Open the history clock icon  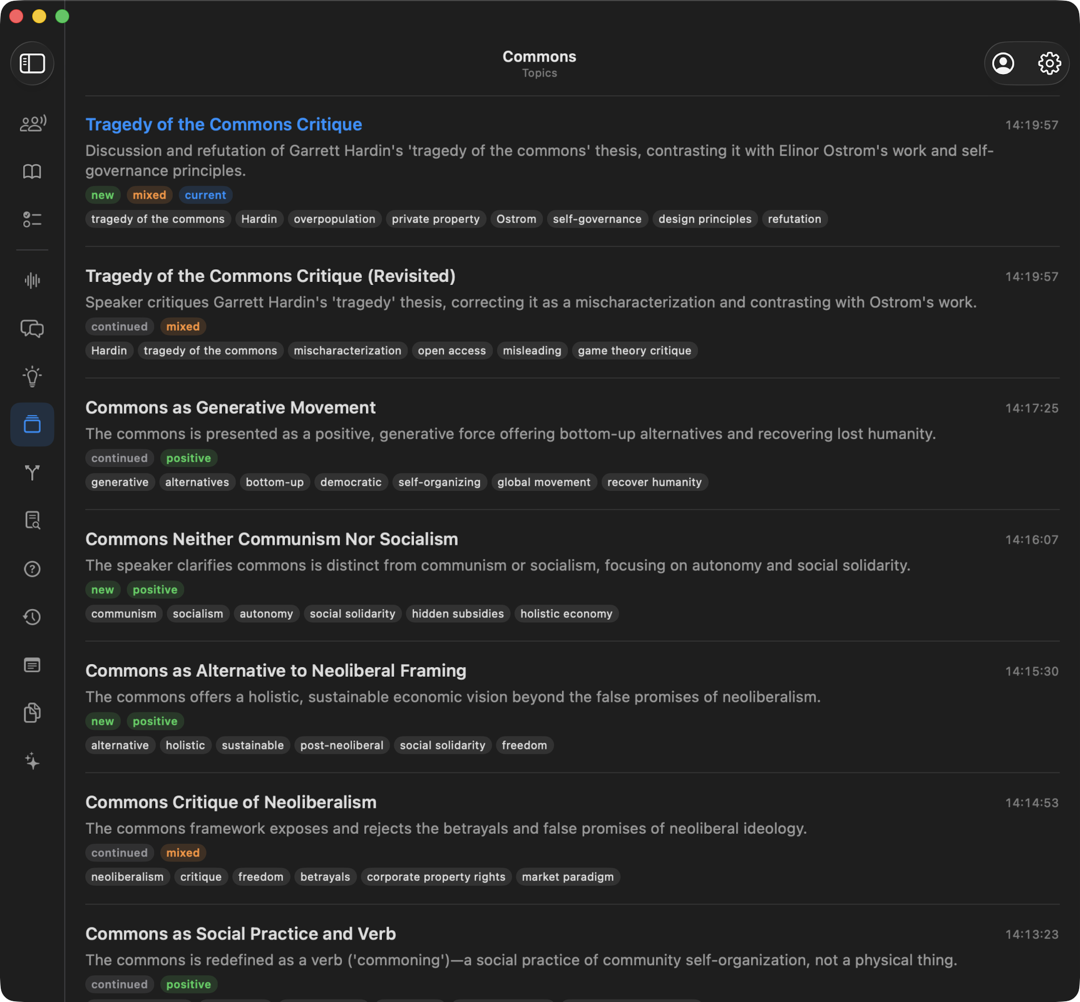pyautogui.click(x=32, y=617)
